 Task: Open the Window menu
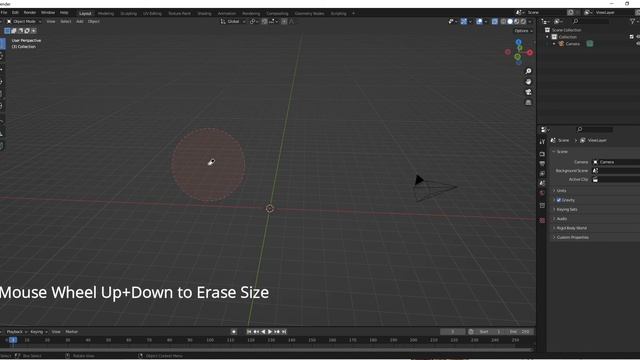[48, 13]
